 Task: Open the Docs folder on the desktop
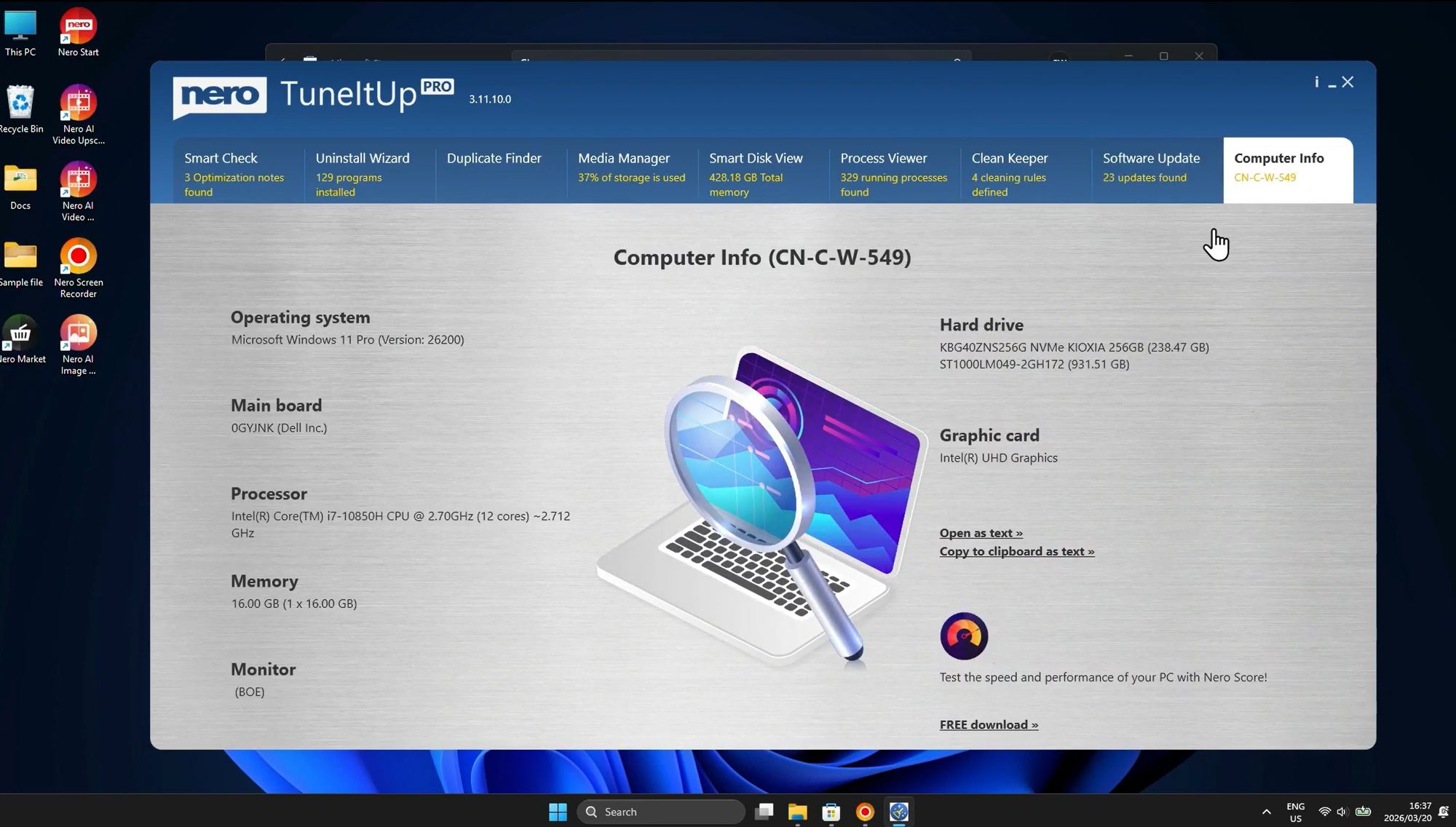[x=21, y=178]
